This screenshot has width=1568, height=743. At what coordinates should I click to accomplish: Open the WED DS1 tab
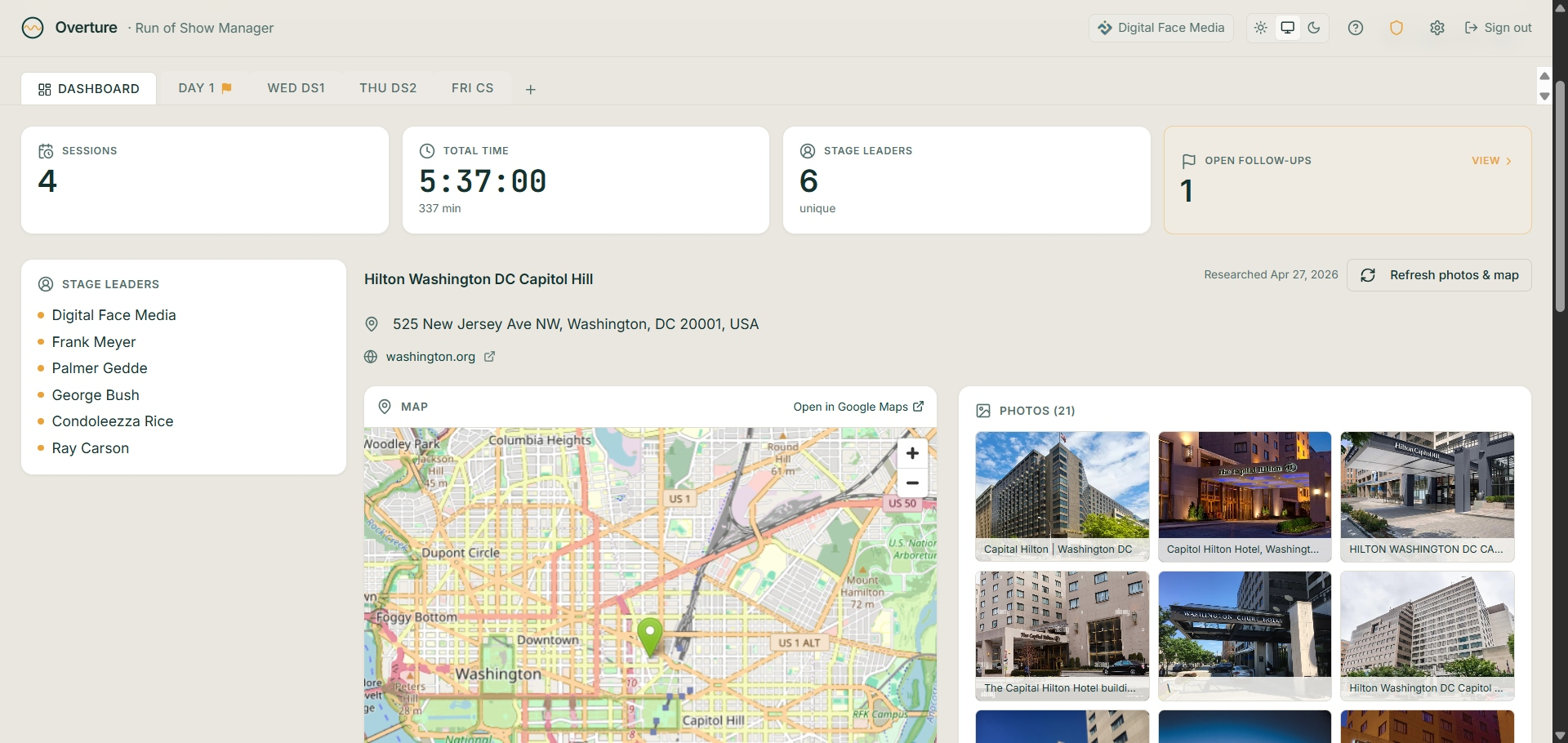click(296, 88)
